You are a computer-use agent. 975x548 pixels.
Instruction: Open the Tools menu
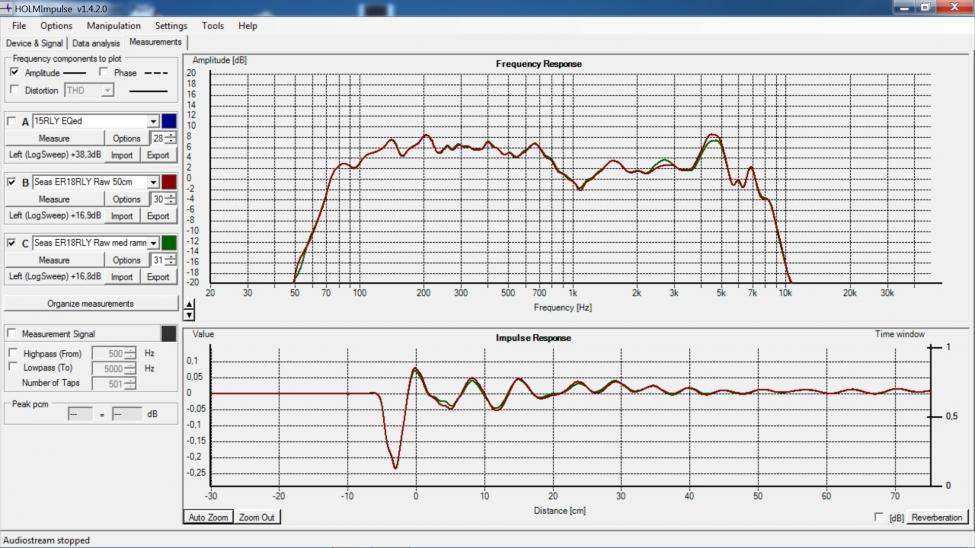pyautogui.click(x=213, y=26)
